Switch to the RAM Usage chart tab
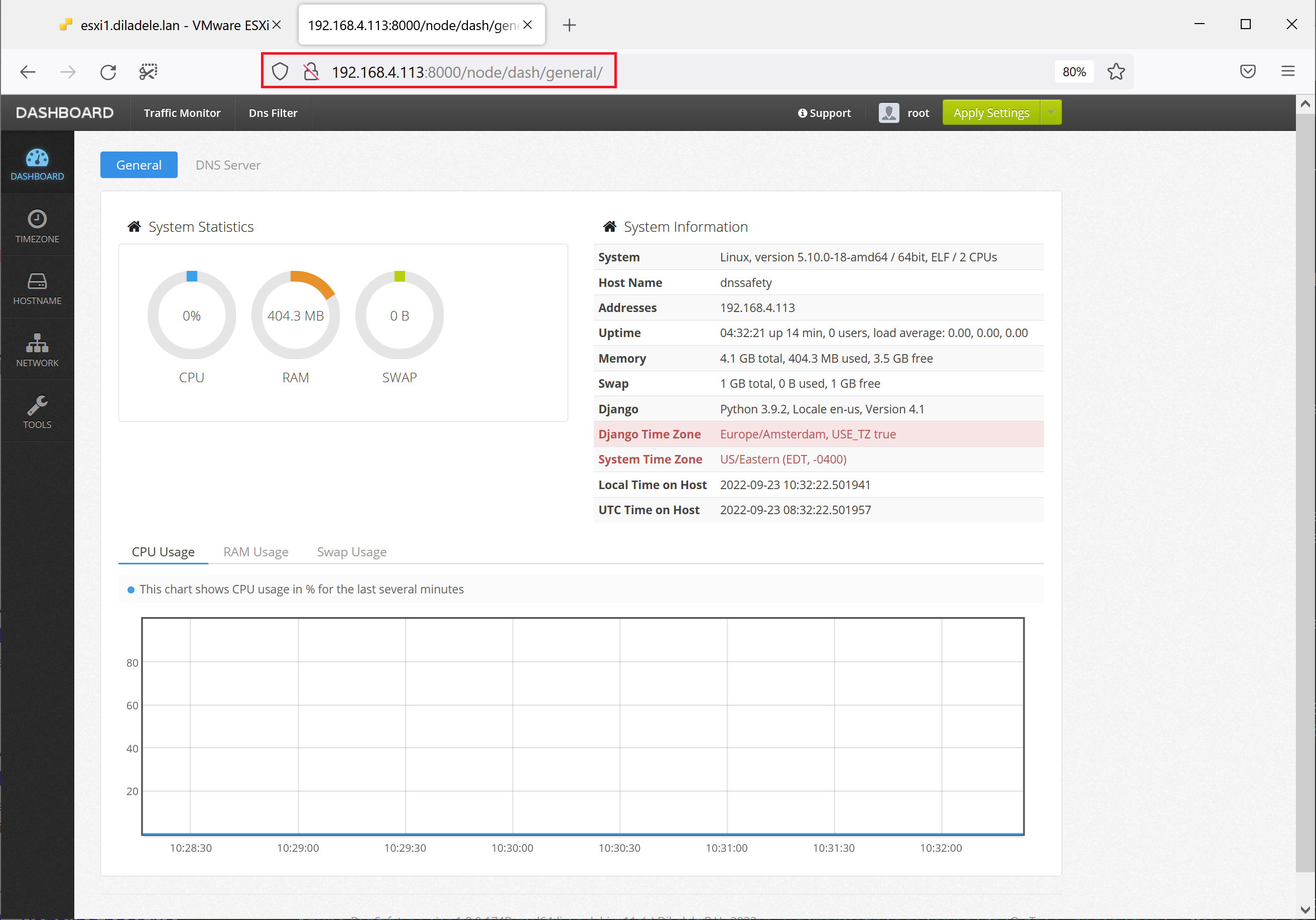The image size is (1316, 920). [x=255, y=552]
